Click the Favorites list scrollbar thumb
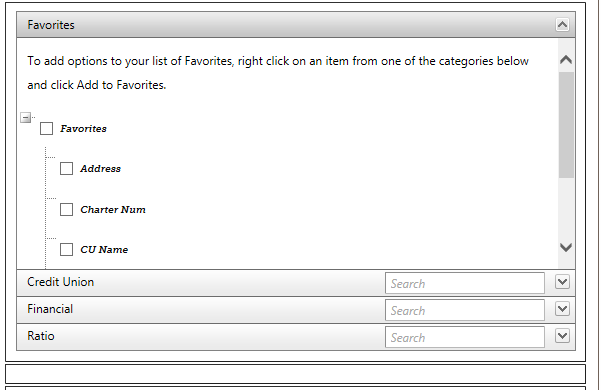 (x=566, y=125)
